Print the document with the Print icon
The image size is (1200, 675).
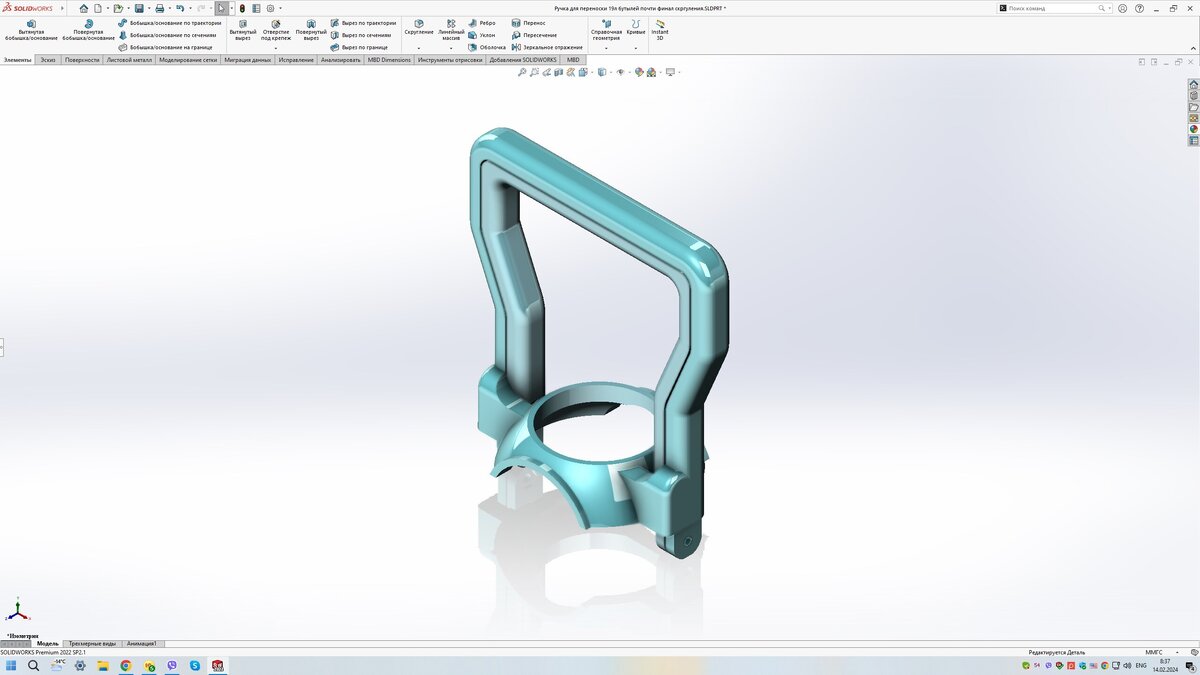click(159, 8)
